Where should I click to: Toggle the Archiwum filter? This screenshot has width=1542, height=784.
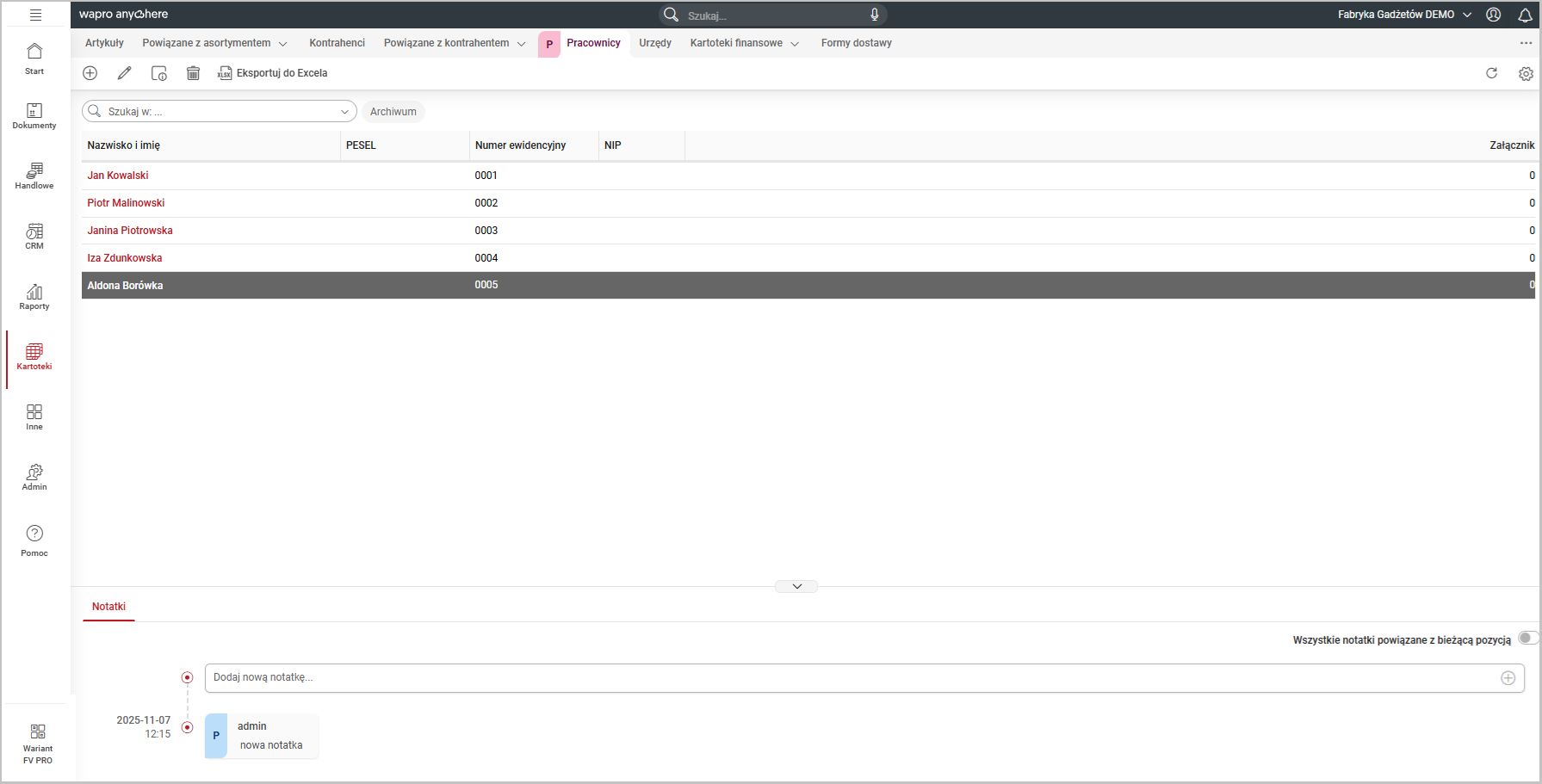(393, 112)
